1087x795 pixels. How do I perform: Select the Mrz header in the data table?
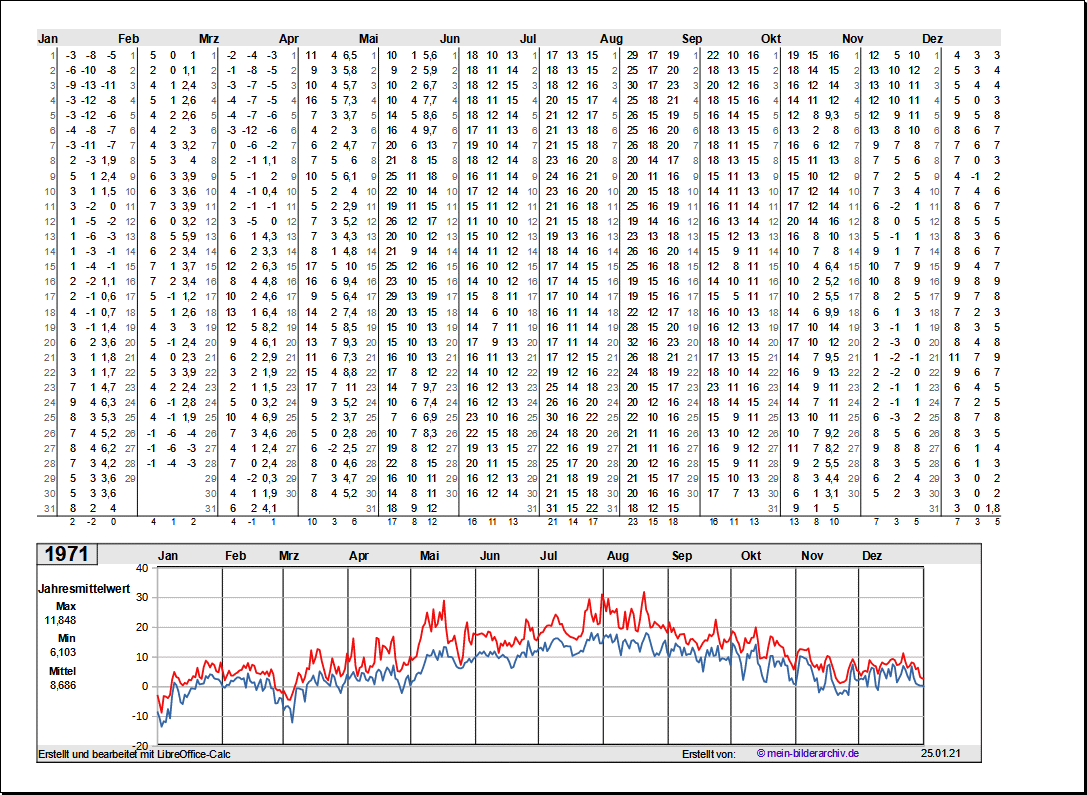coord(209,39)
